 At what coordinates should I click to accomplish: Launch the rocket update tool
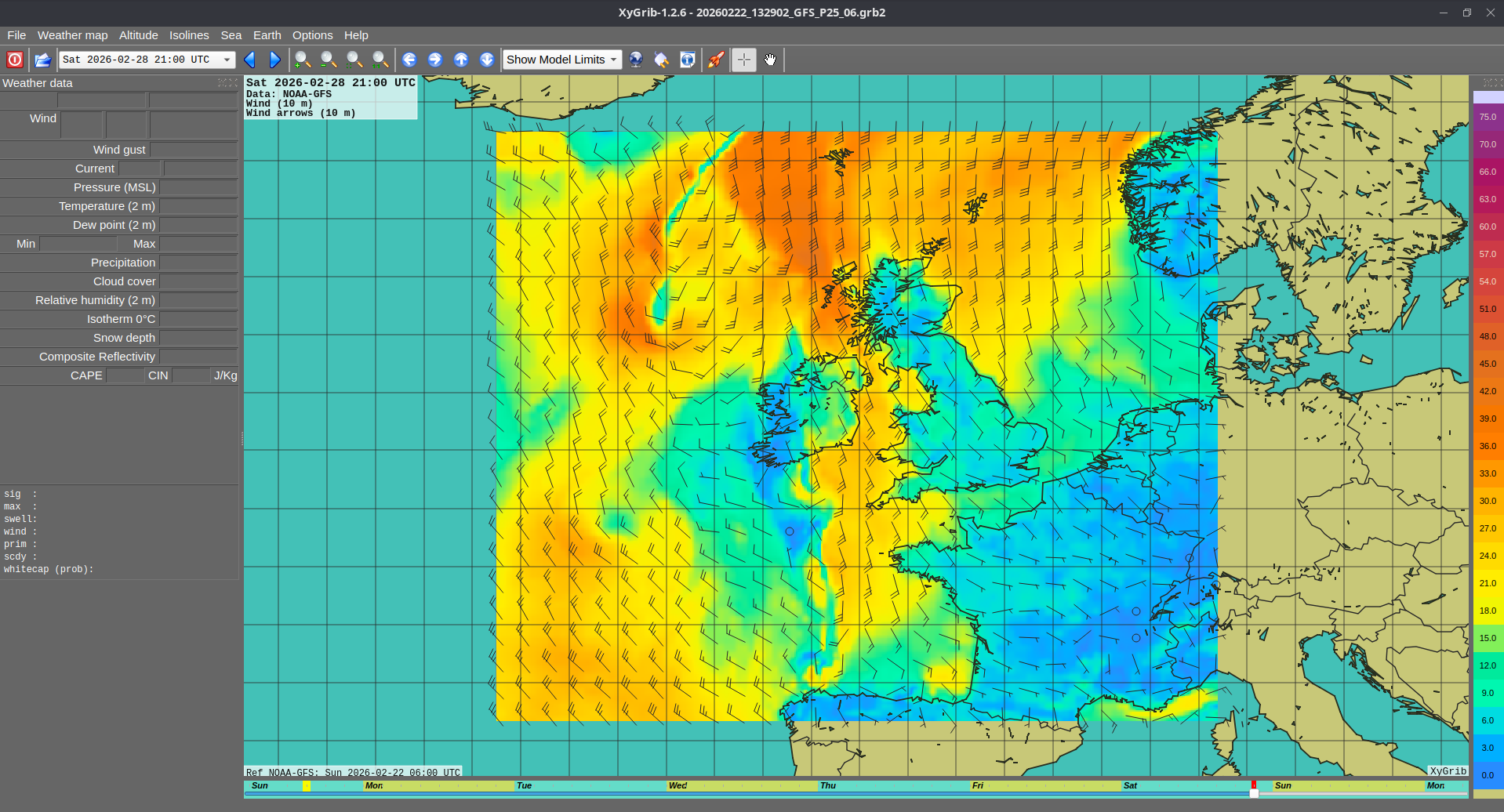point(714,60)
